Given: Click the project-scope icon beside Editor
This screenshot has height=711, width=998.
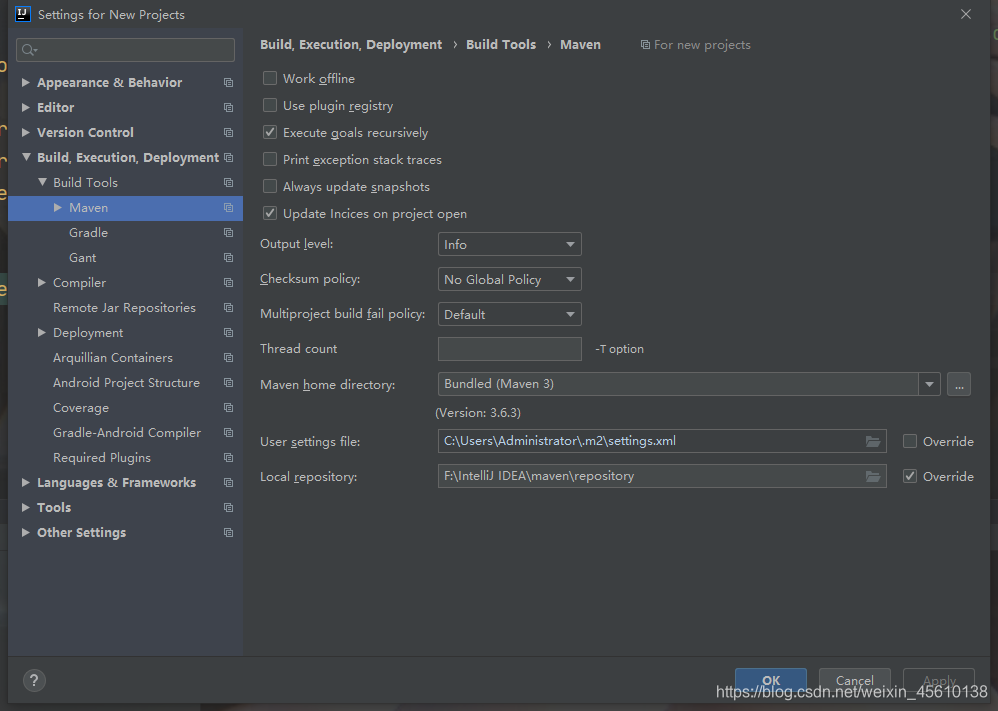Looking at the screenshot, I should pos(228,108).
